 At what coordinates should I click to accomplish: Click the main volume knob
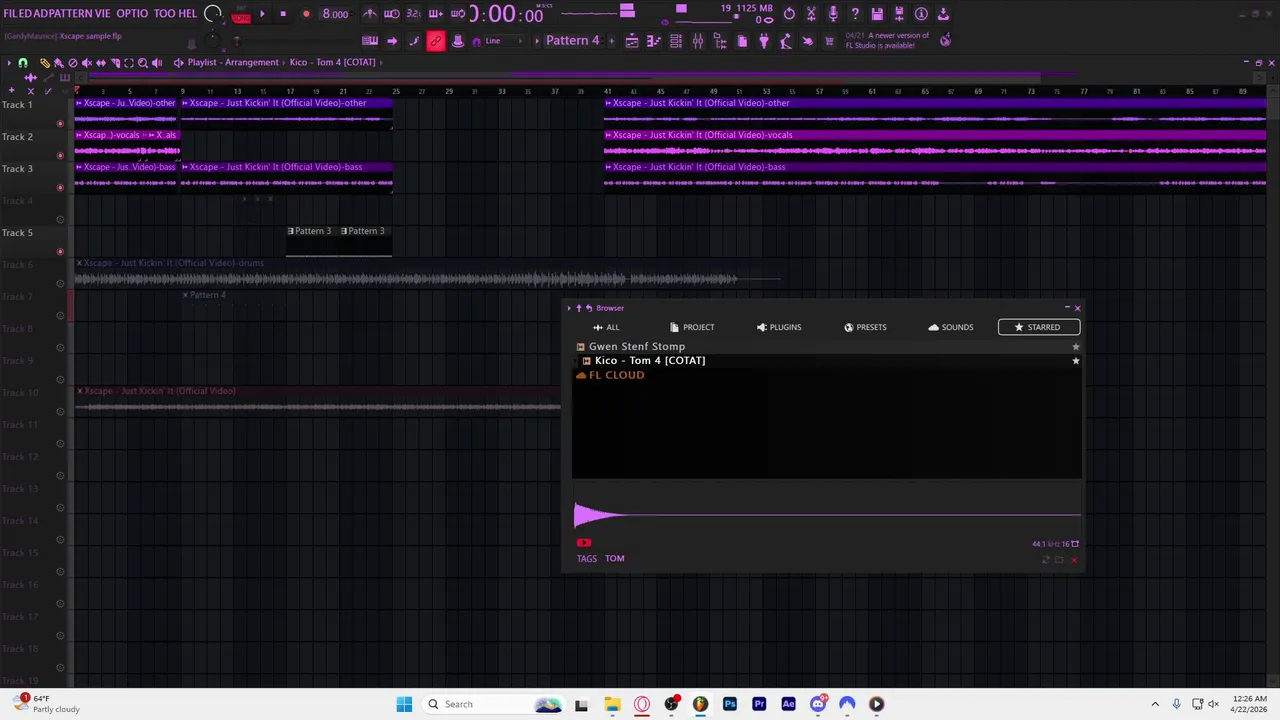tap(212, 14)
